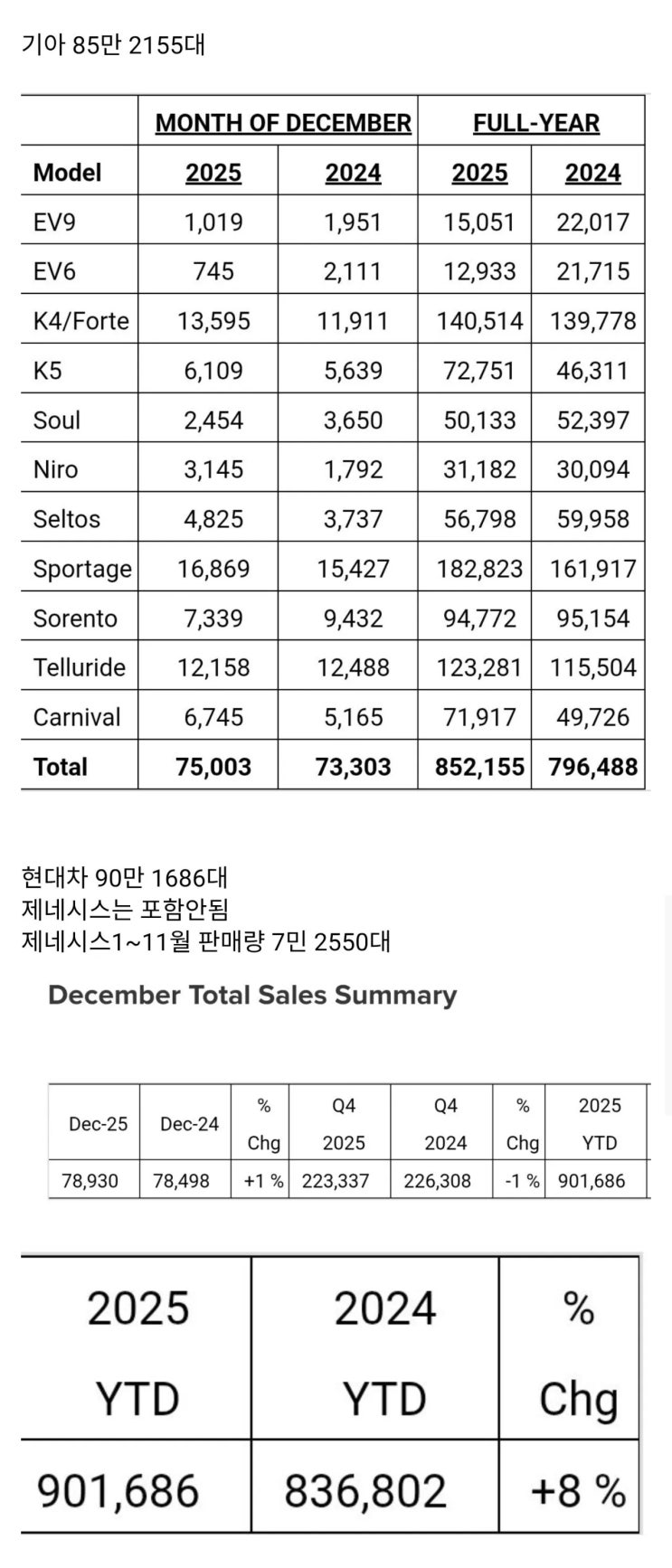
Task: Select the Total row label
Action: coord(61,767)
